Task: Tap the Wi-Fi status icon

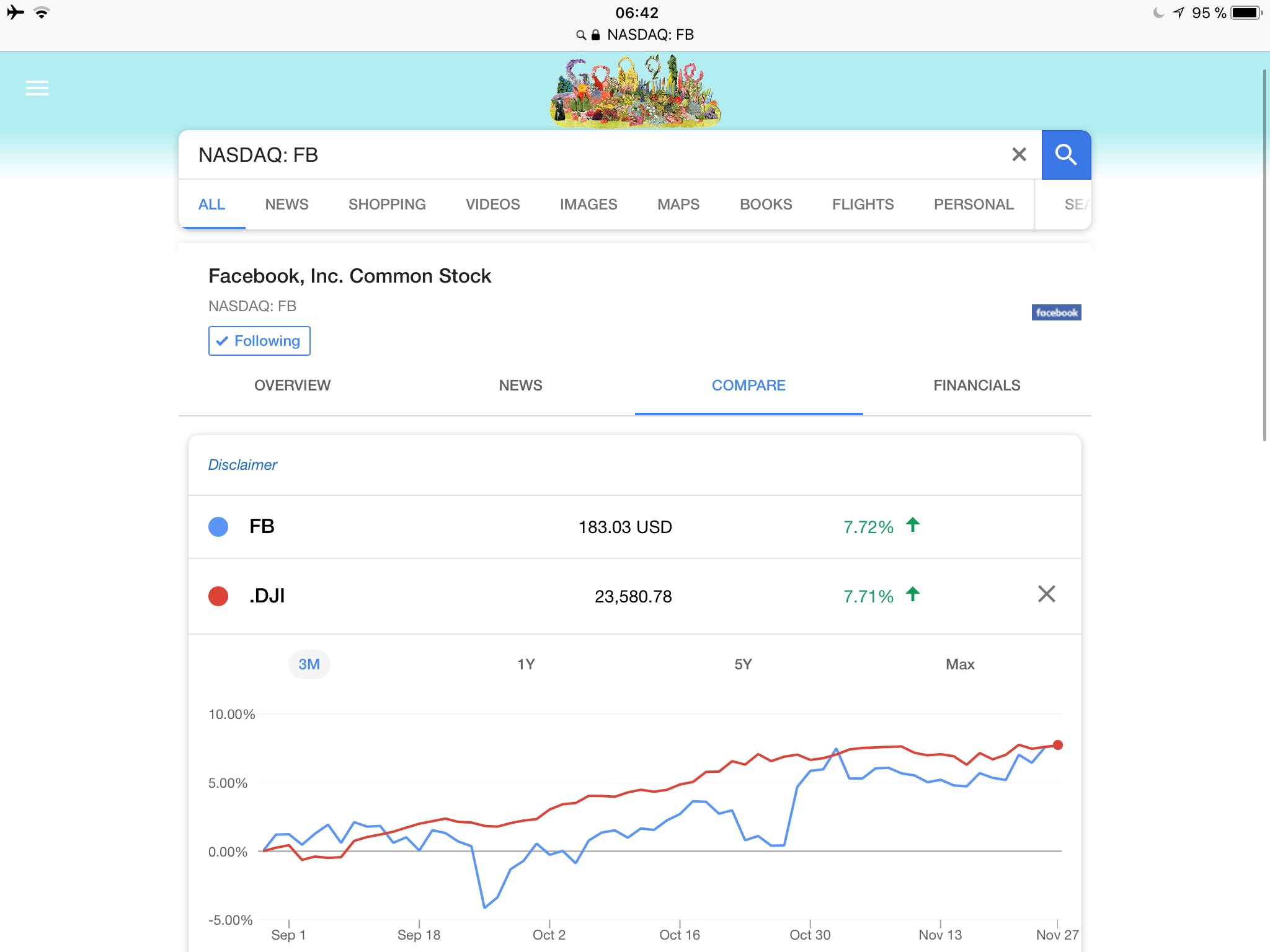Action: coord(42,12)
